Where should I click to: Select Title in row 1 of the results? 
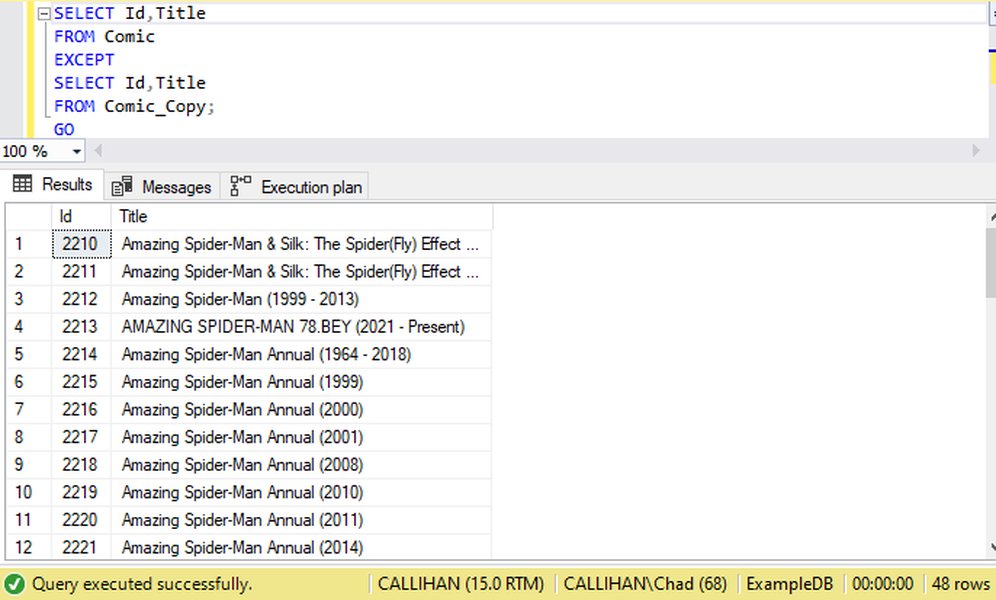[x=301, y=244]
